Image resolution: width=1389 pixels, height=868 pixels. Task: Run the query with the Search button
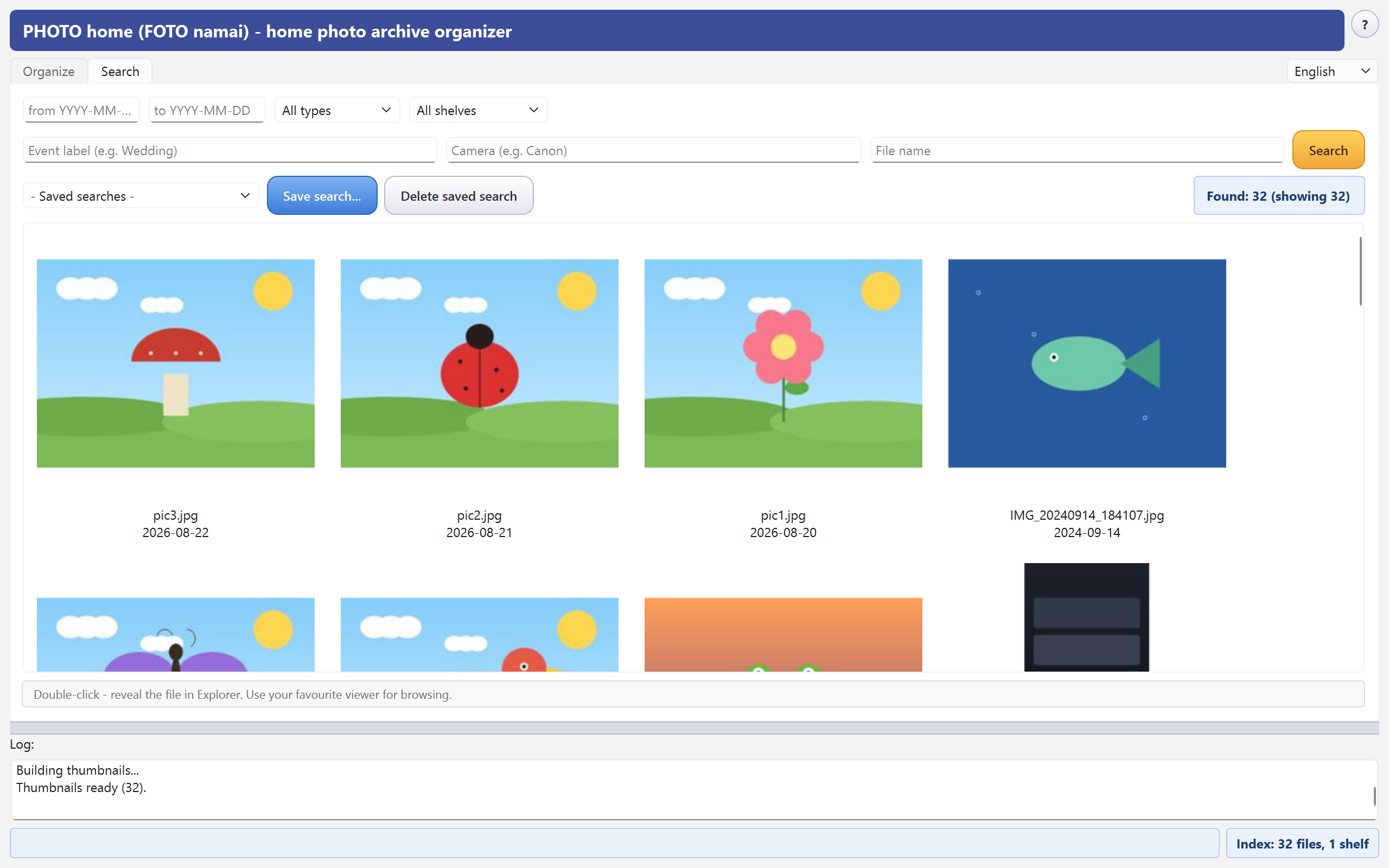tap(1328, 150)
